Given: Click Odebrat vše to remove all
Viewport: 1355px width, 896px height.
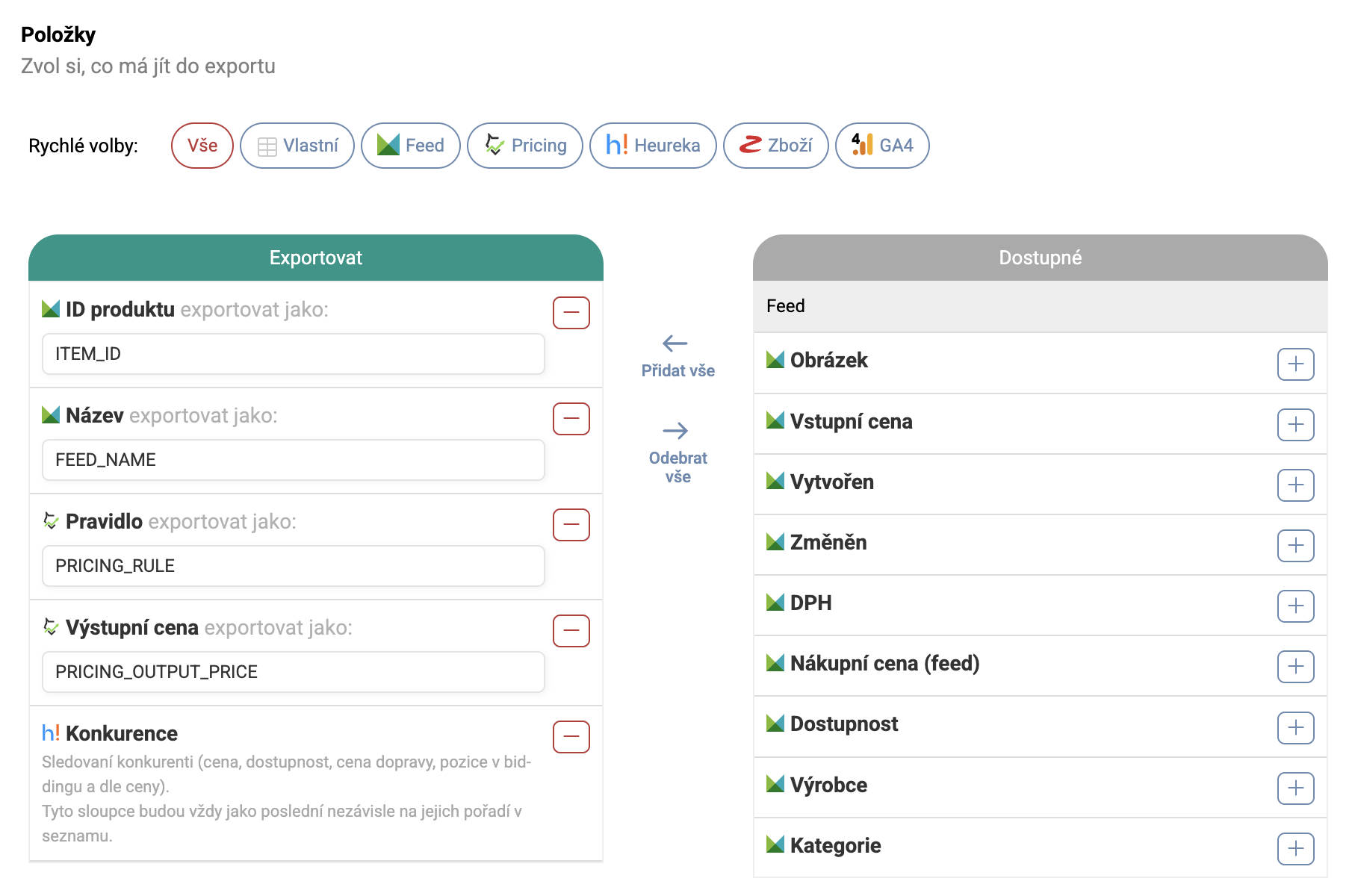Looking at the screenshot, I should tap(677, 453).
